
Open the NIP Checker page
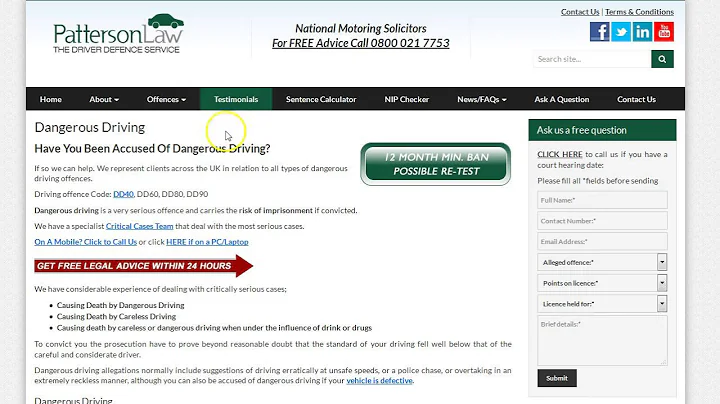407,99
